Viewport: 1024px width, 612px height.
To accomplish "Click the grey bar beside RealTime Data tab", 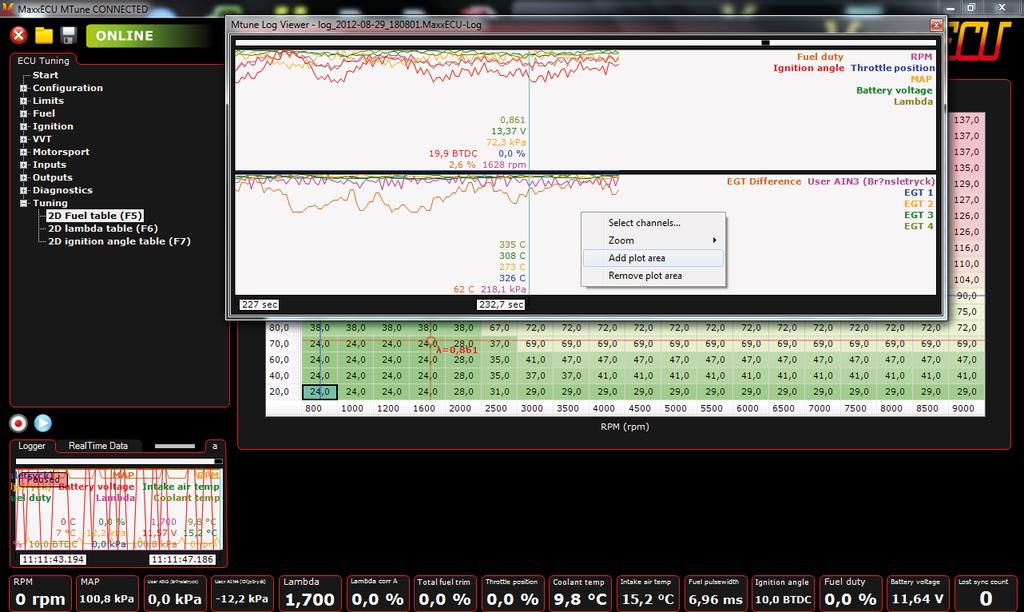I will click(x=174, y=446).
